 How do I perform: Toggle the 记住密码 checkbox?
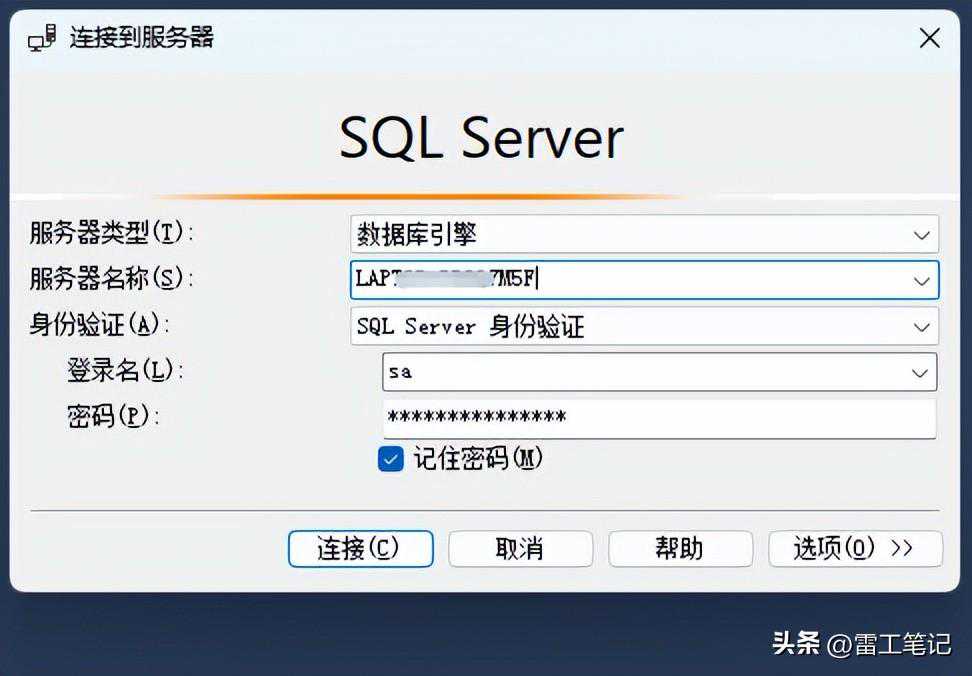point(390,459)
